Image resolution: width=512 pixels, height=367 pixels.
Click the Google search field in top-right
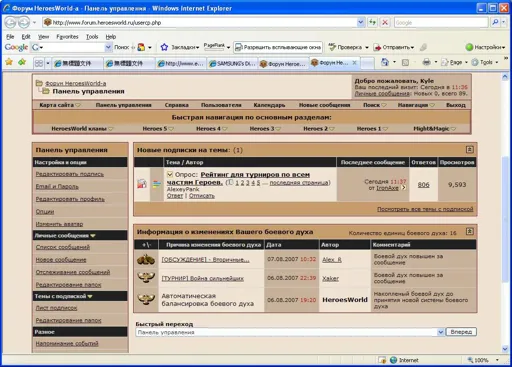pos(441,22)
